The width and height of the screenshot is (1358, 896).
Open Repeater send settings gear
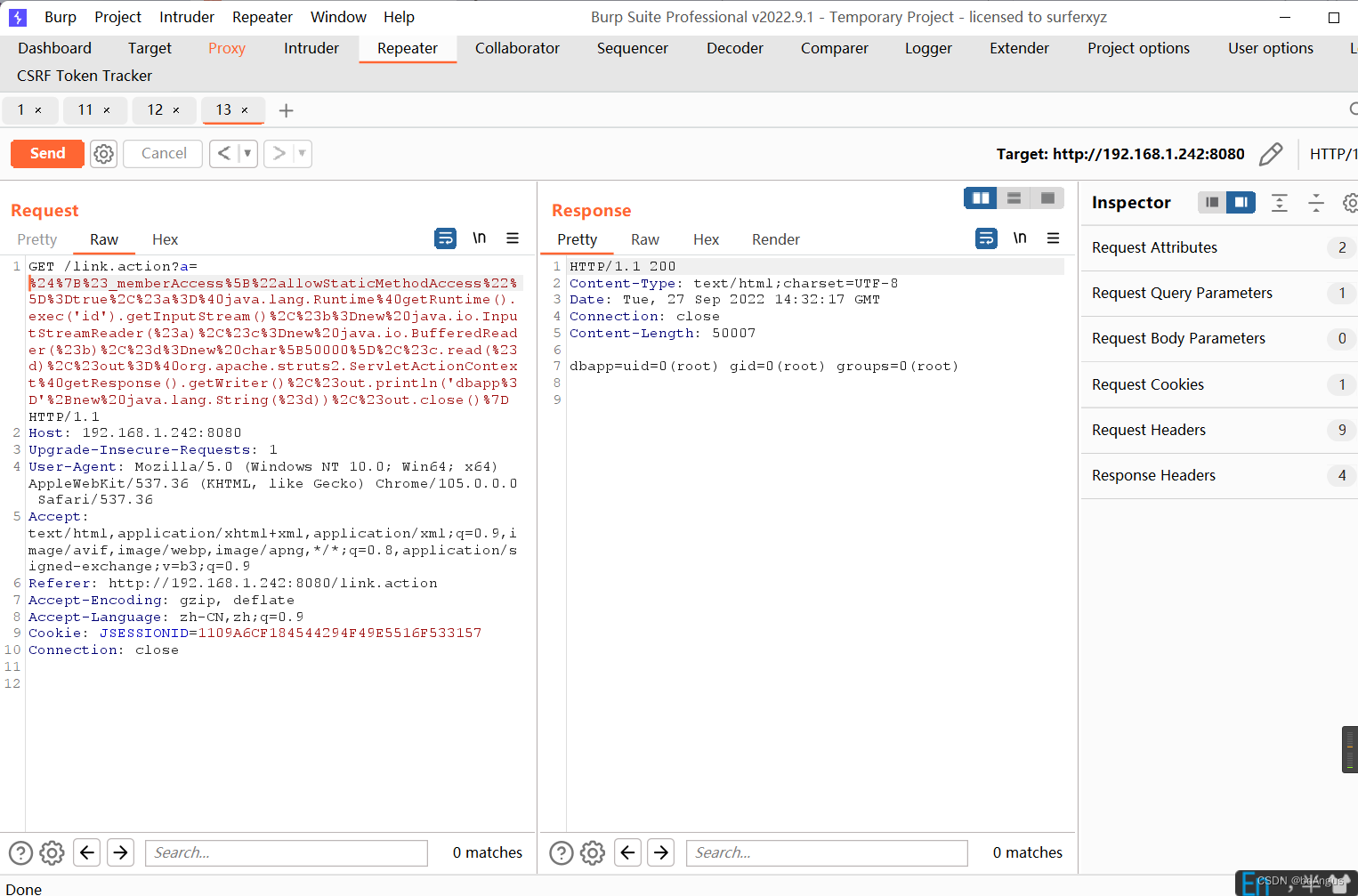click(104, 154)
